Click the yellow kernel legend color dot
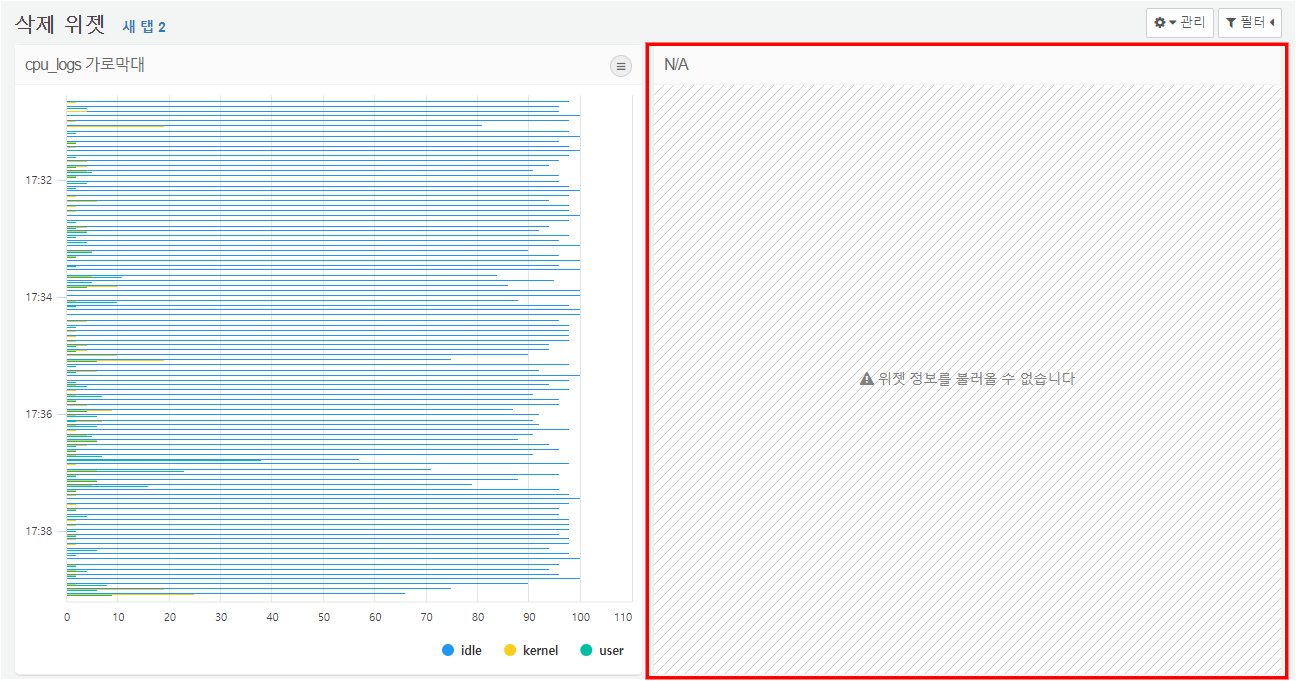 pos(510,650)
